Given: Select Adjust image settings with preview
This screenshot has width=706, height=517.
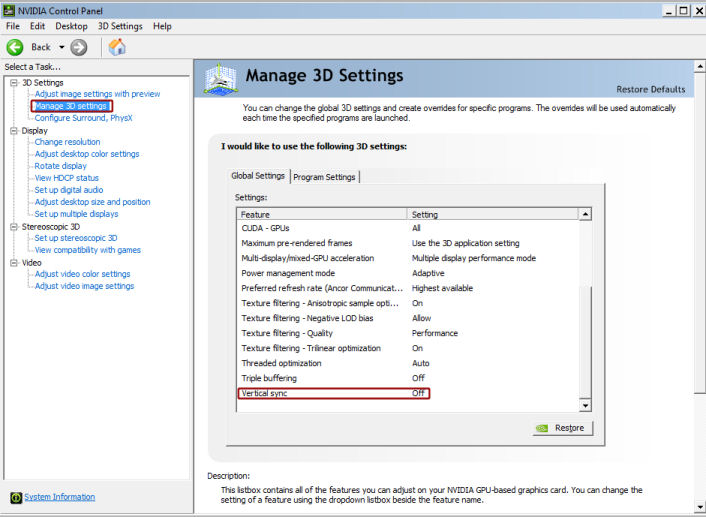Looking at the screenshot, I should coord(97,94).
